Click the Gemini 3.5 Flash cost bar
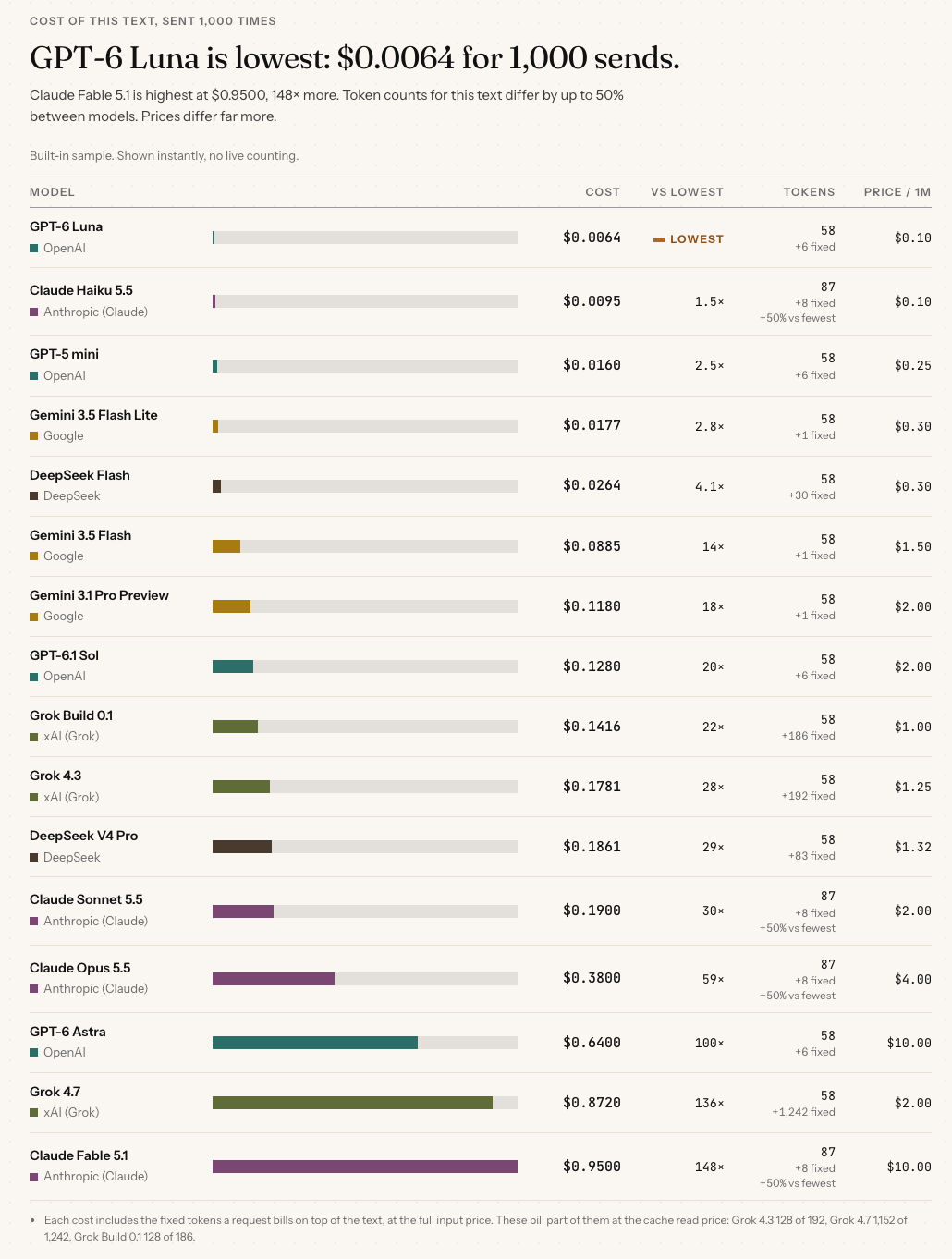Screen dimensions: 952x1259 [x=226, y=546]
